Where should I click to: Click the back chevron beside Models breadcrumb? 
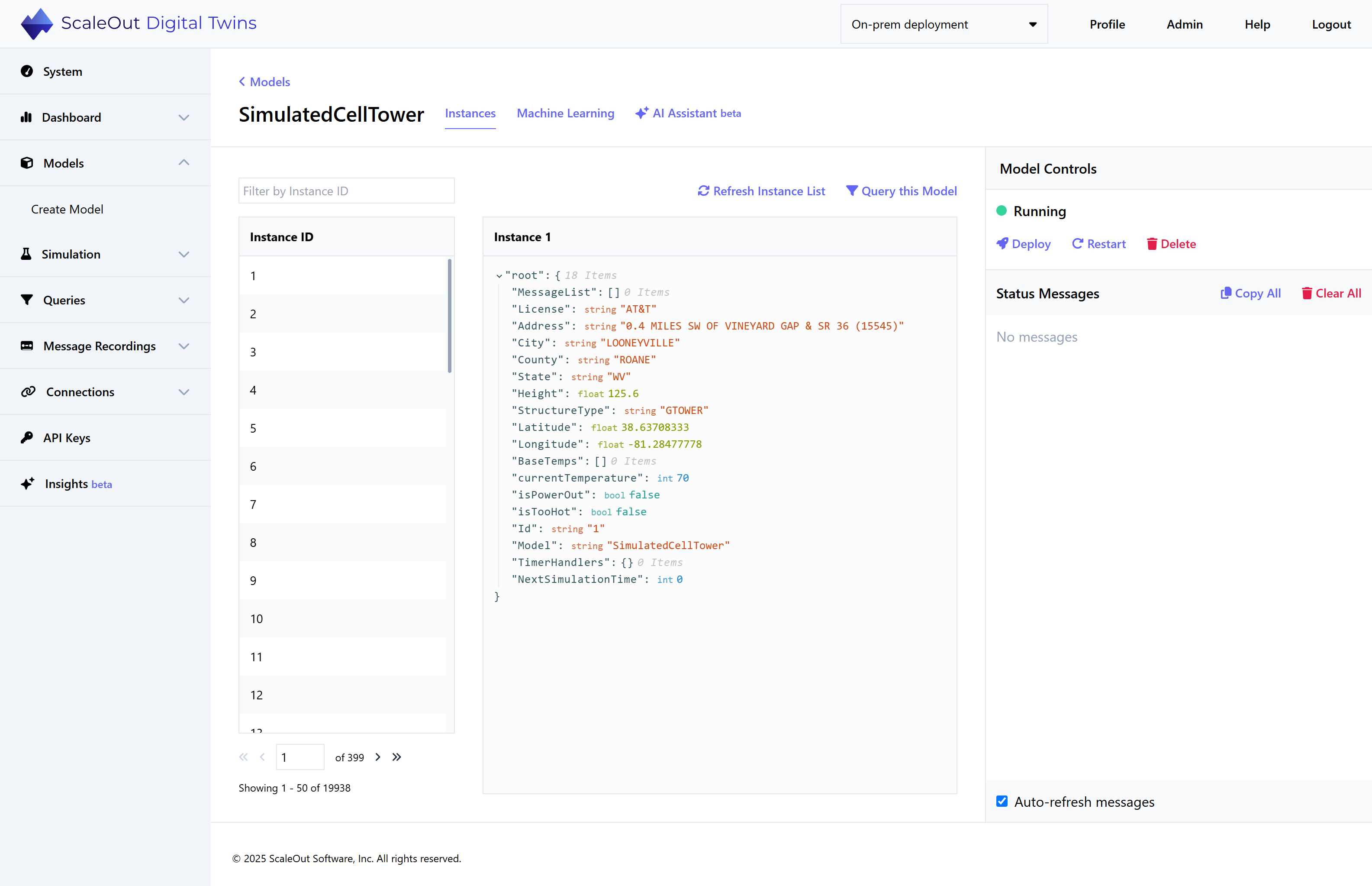(242, 82)
